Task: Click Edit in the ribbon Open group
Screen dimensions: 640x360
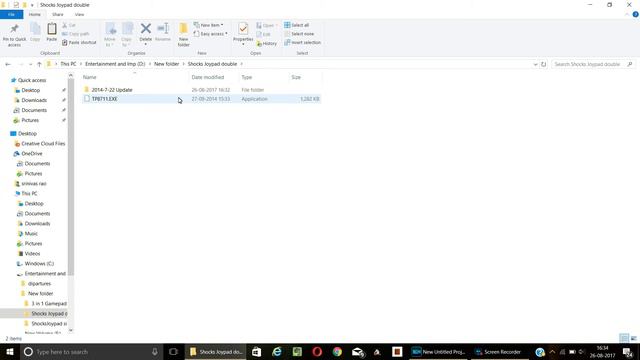Action: tap(263, 34)
